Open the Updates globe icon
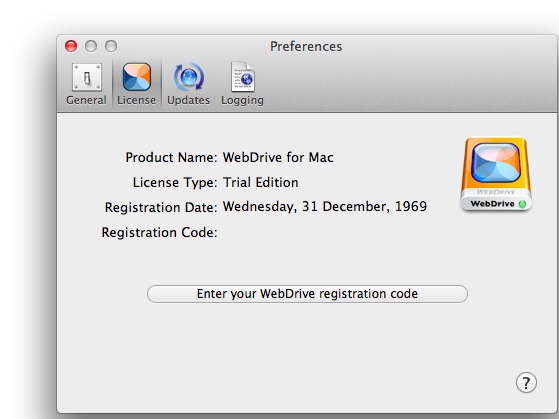Viewport: 559px width, 419px height. pos(189,77)
